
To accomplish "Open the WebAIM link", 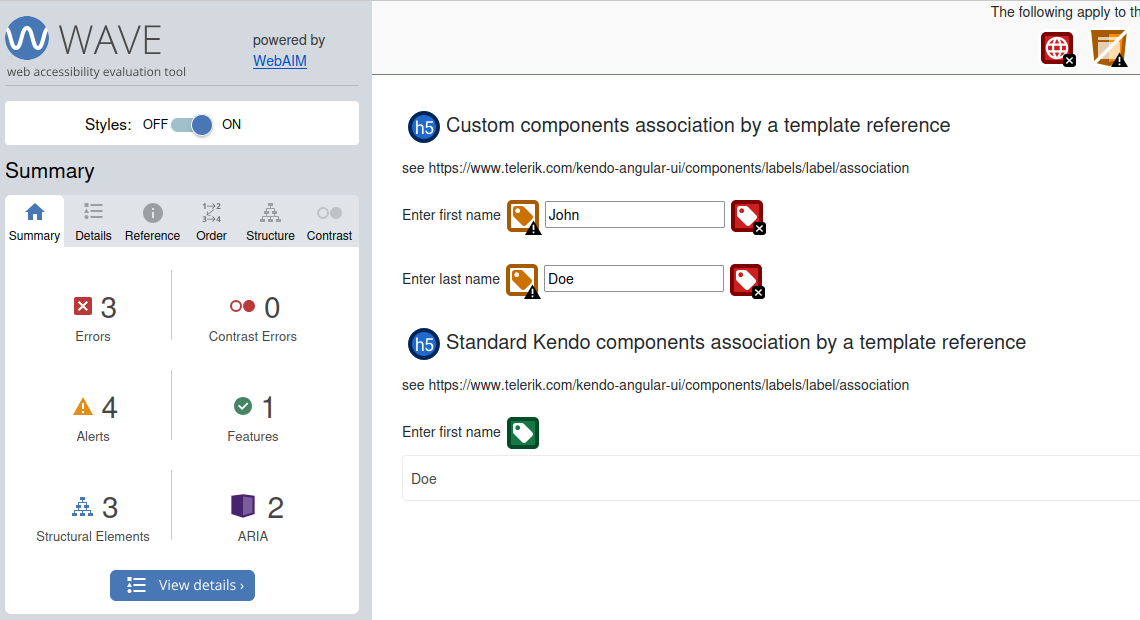I will tap(280, 61).
